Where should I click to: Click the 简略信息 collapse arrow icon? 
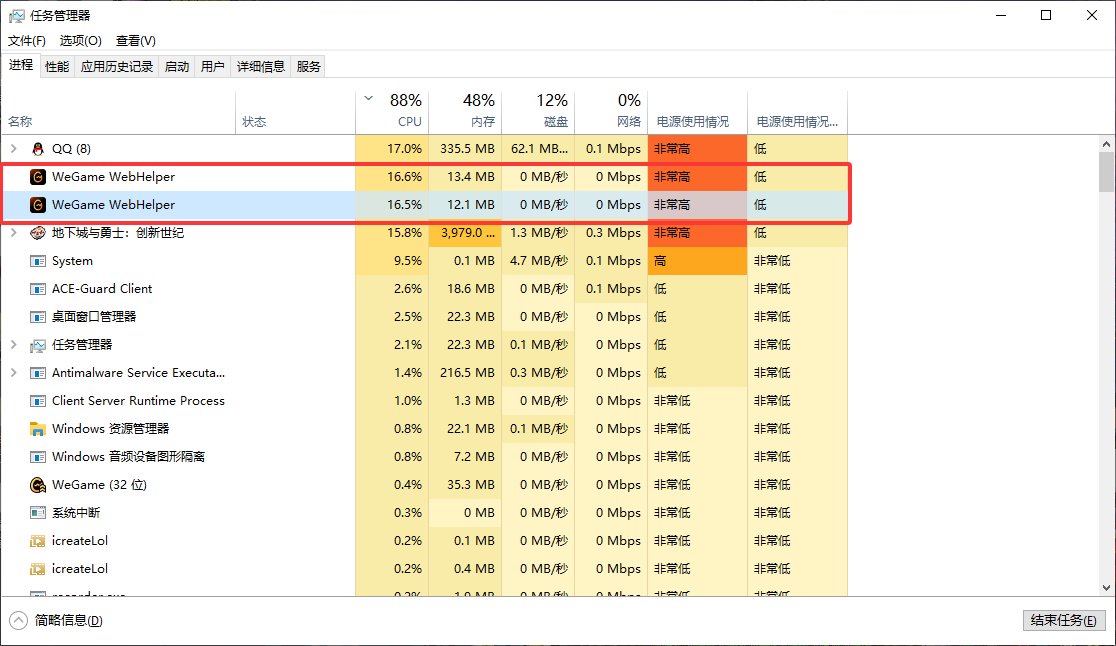[19, 620]
